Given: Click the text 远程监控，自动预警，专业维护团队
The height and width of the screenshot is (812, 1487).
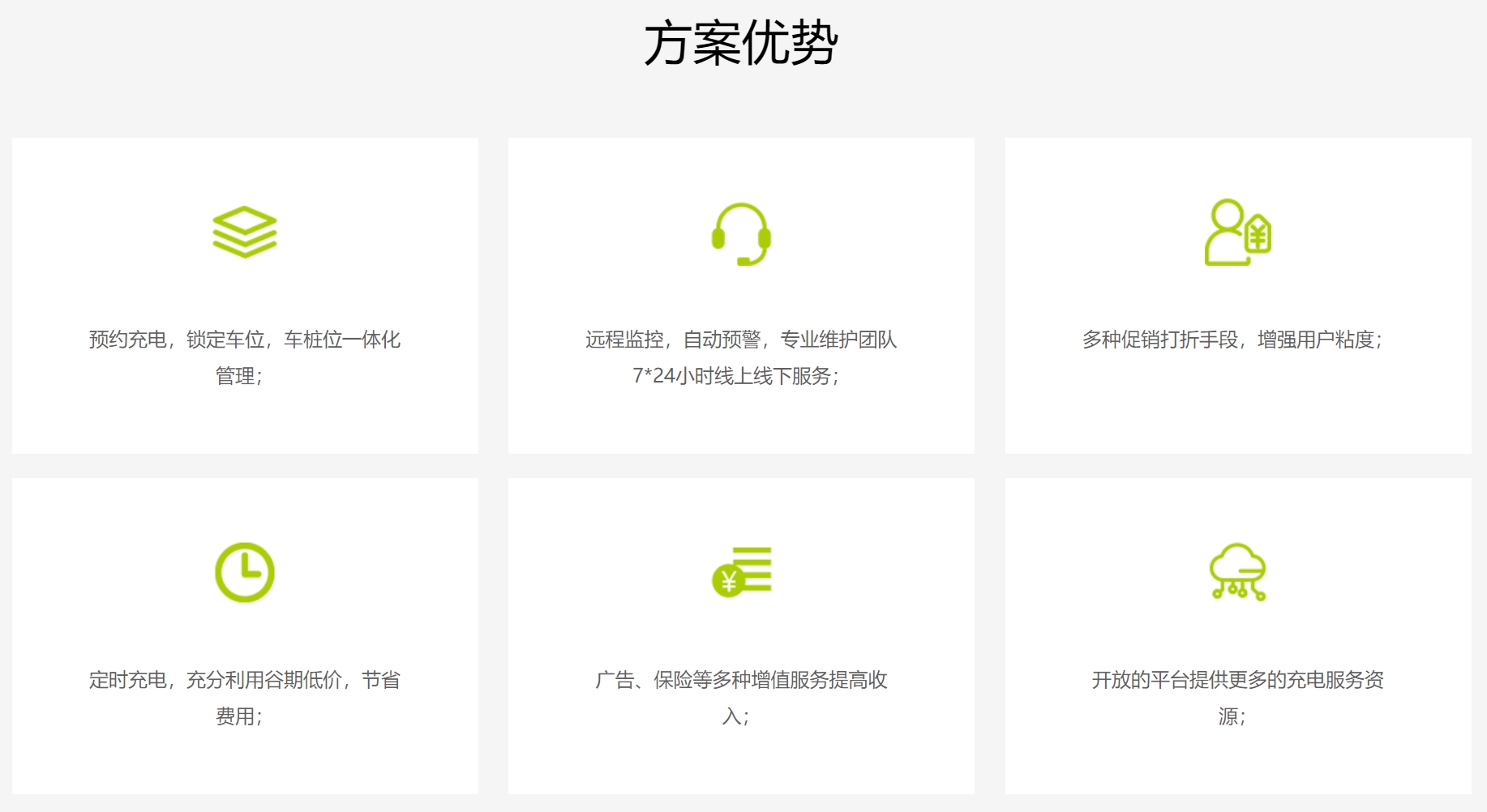Looking at the screenshot, I should [x=741, y=340].
